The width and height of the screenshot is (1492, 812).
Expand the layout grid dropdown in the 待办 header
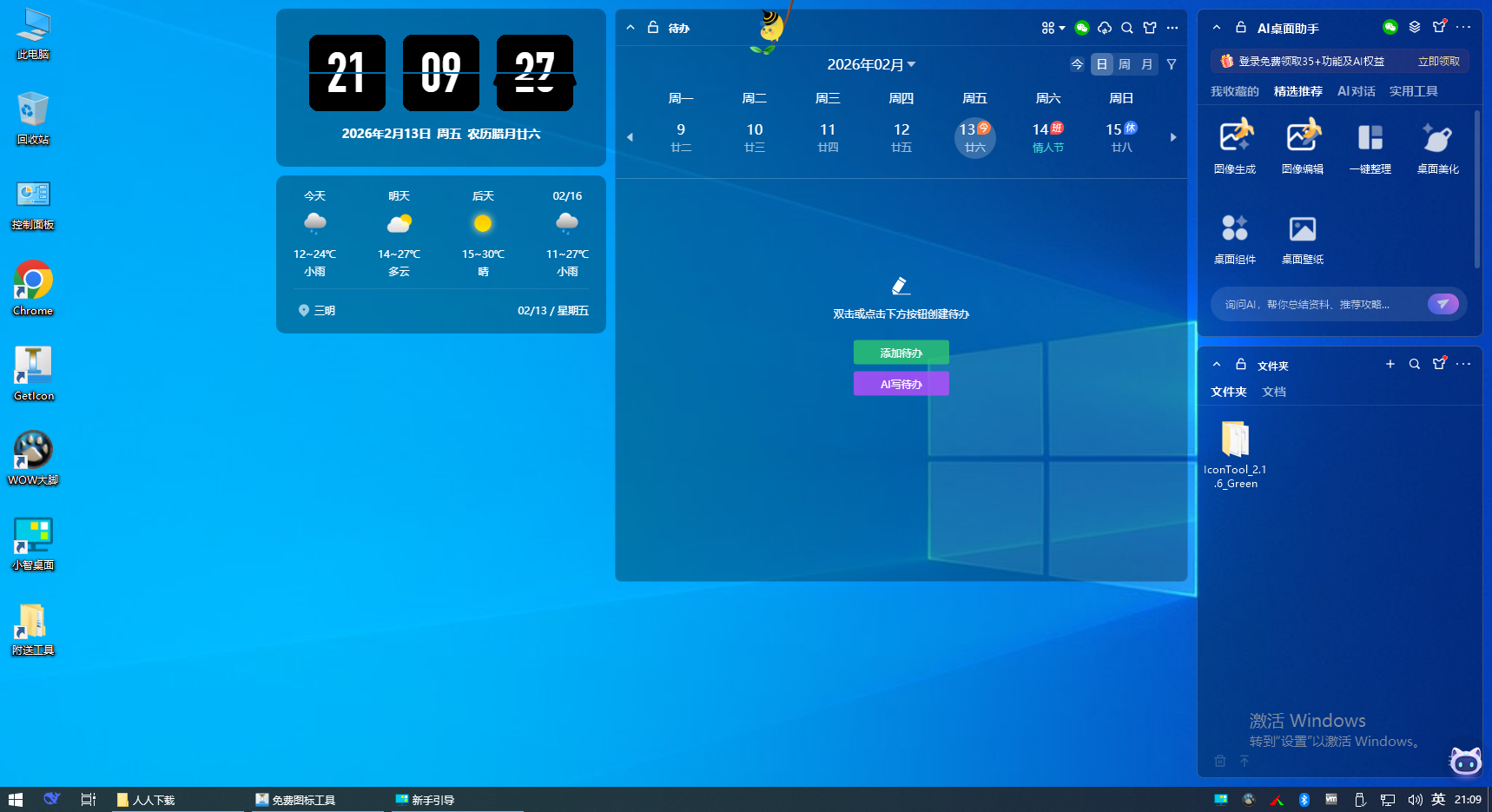tap(1053, 28)
